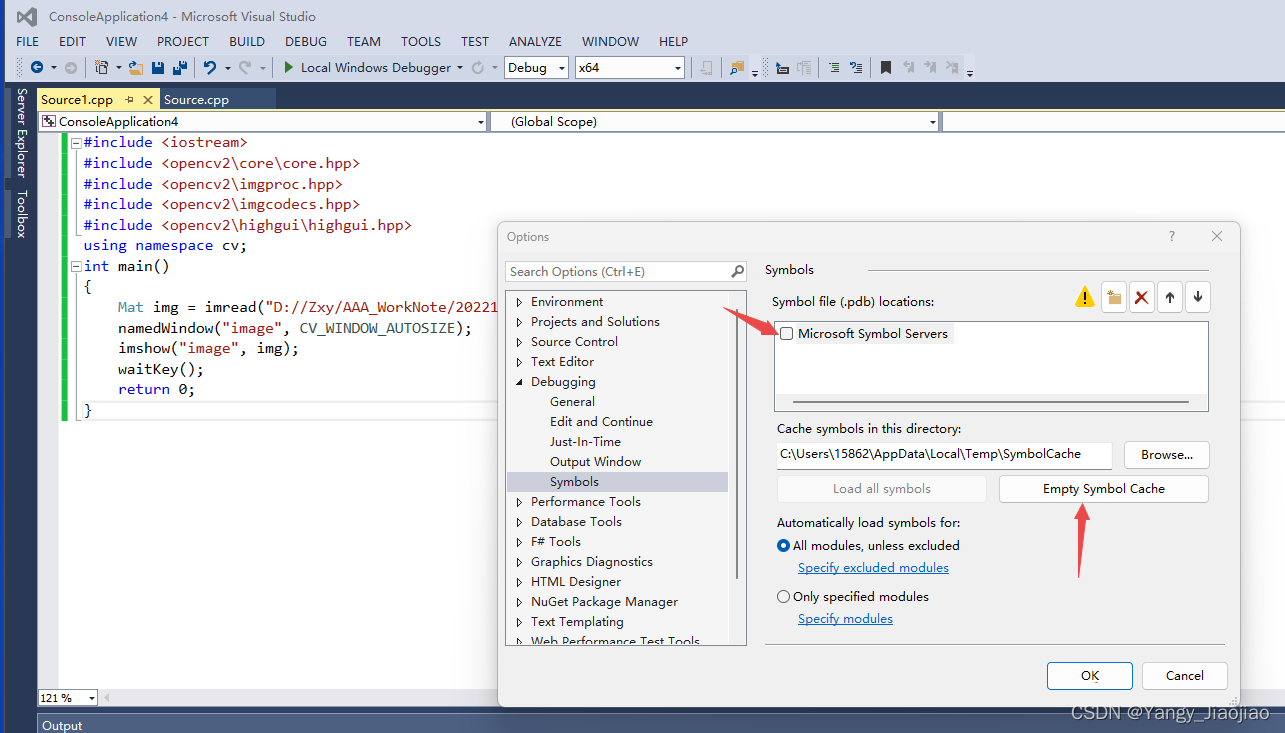
Task: Click the move location up arrow
Action: pyautogui.click(x=1170, y=297)
